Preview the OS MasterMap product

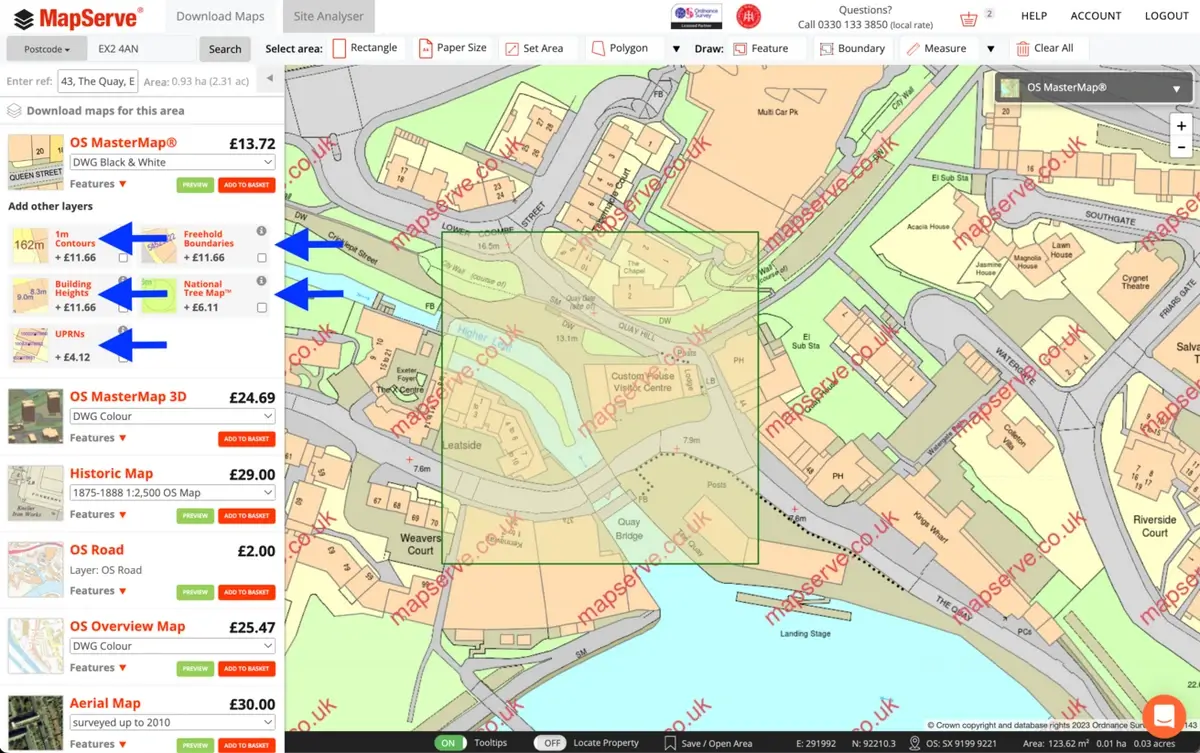tap(195, 185)
